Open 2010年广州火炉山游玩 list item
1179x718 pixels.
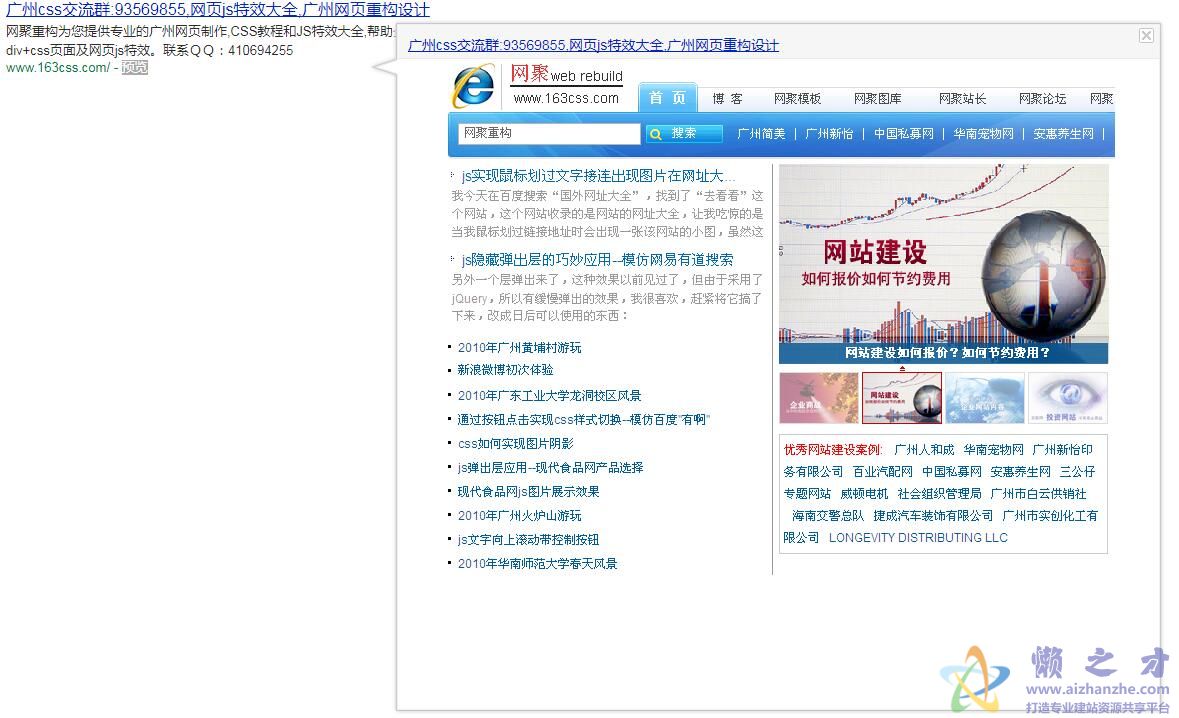click(520, 516)
